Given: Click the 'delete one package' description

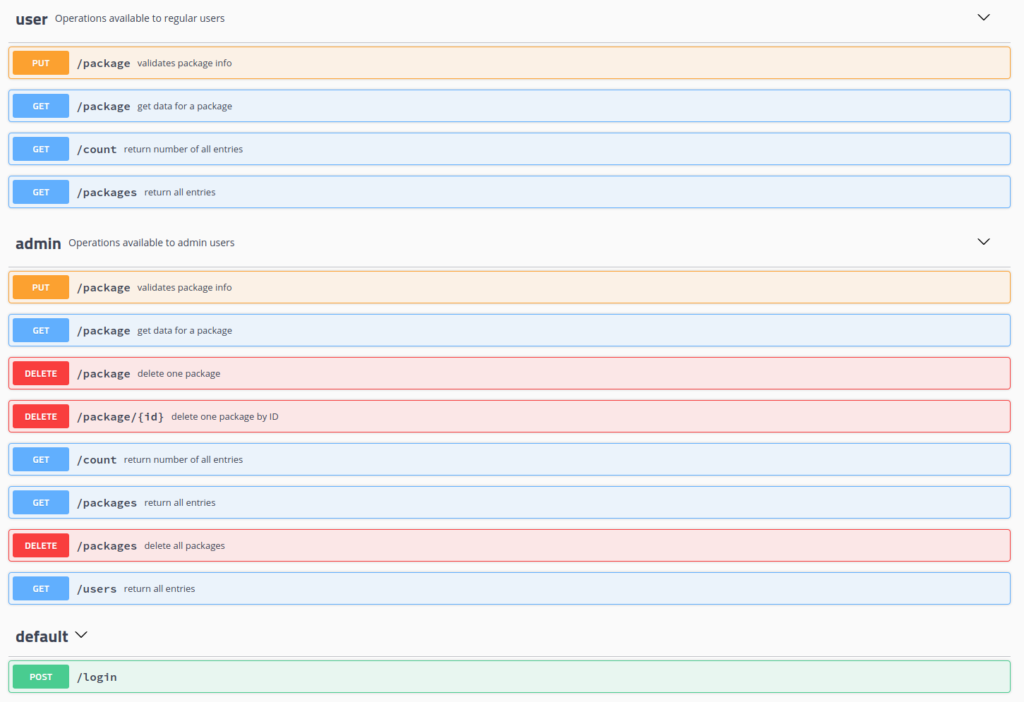Looking at the screenshot, I should click(x=179, y=374).
